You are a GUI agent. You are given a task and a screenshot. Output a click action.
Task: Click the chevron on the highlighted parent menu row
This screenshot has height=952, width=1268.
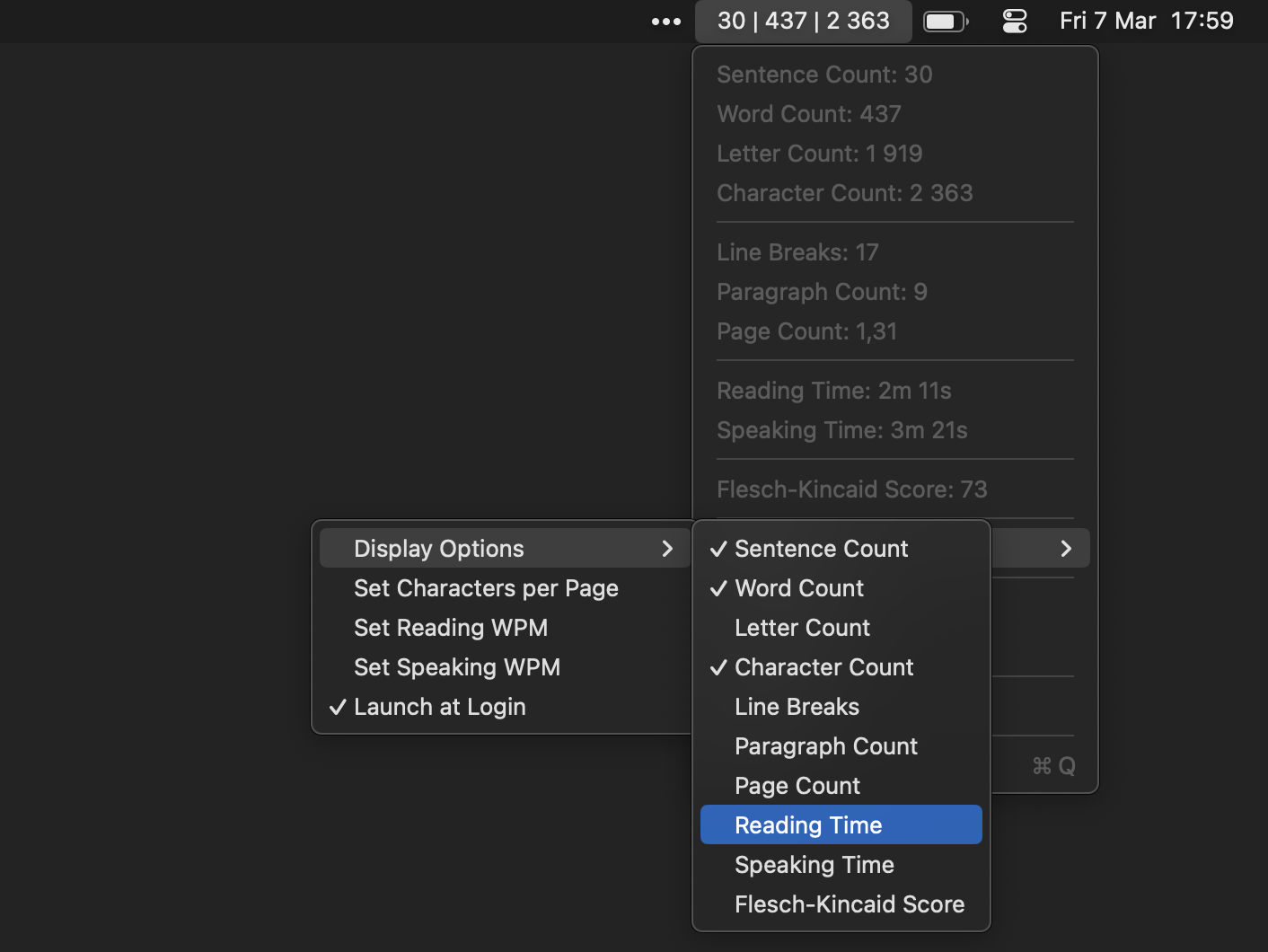(1066, 549)
